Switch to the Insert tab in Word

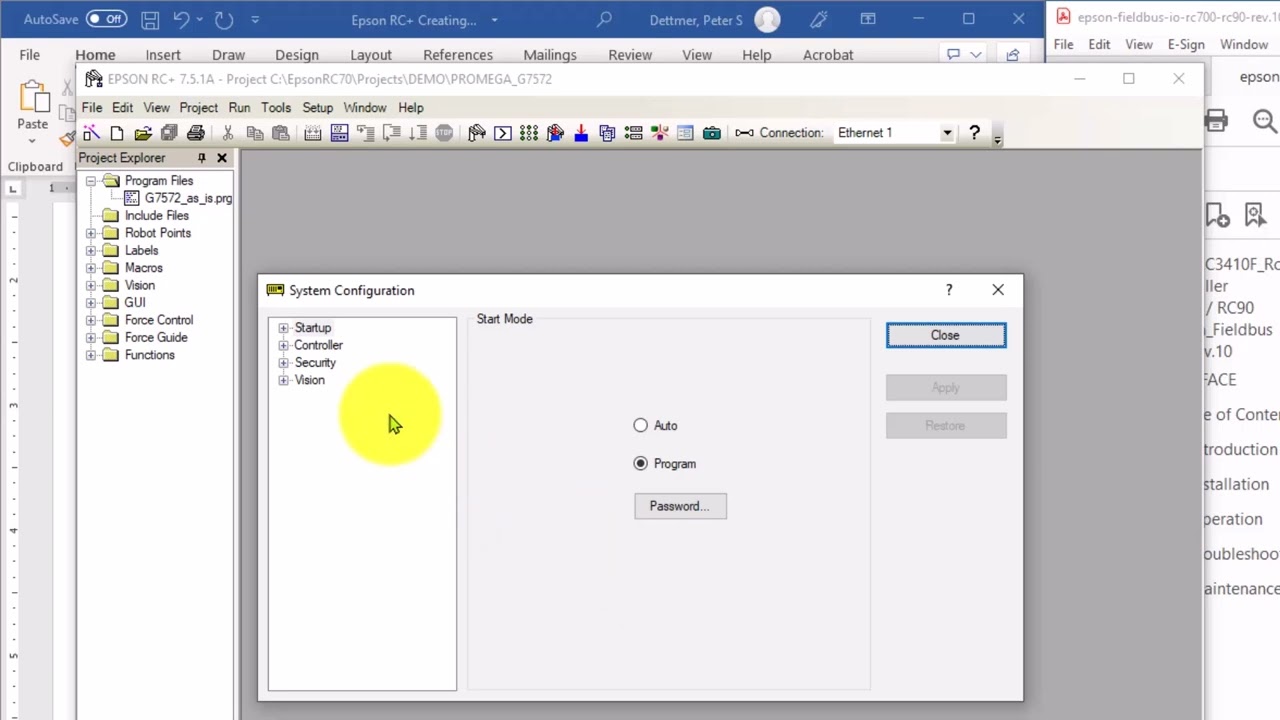(x=163, y=55)
